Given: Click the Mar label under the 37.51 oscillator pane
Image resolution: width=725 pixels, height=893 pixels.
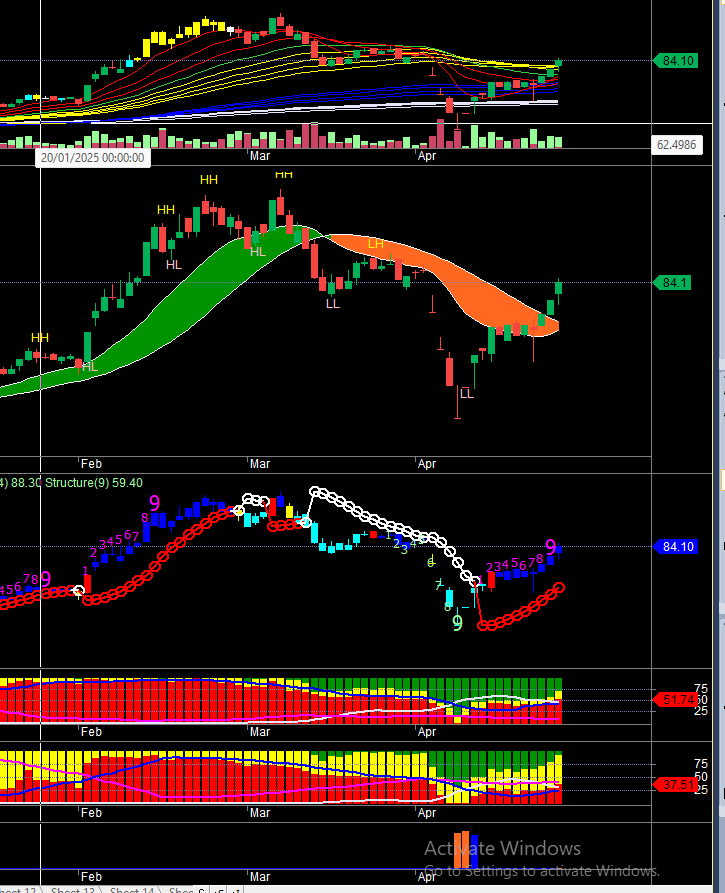Looking at the screenshot, I should pos(260,813).
